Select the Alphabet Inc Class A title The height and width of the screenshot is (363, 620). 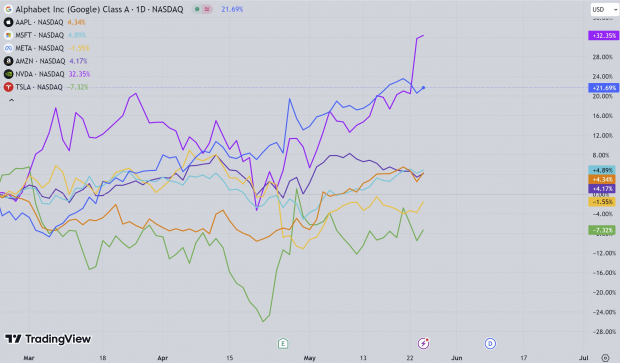click(x=99, y=9)
